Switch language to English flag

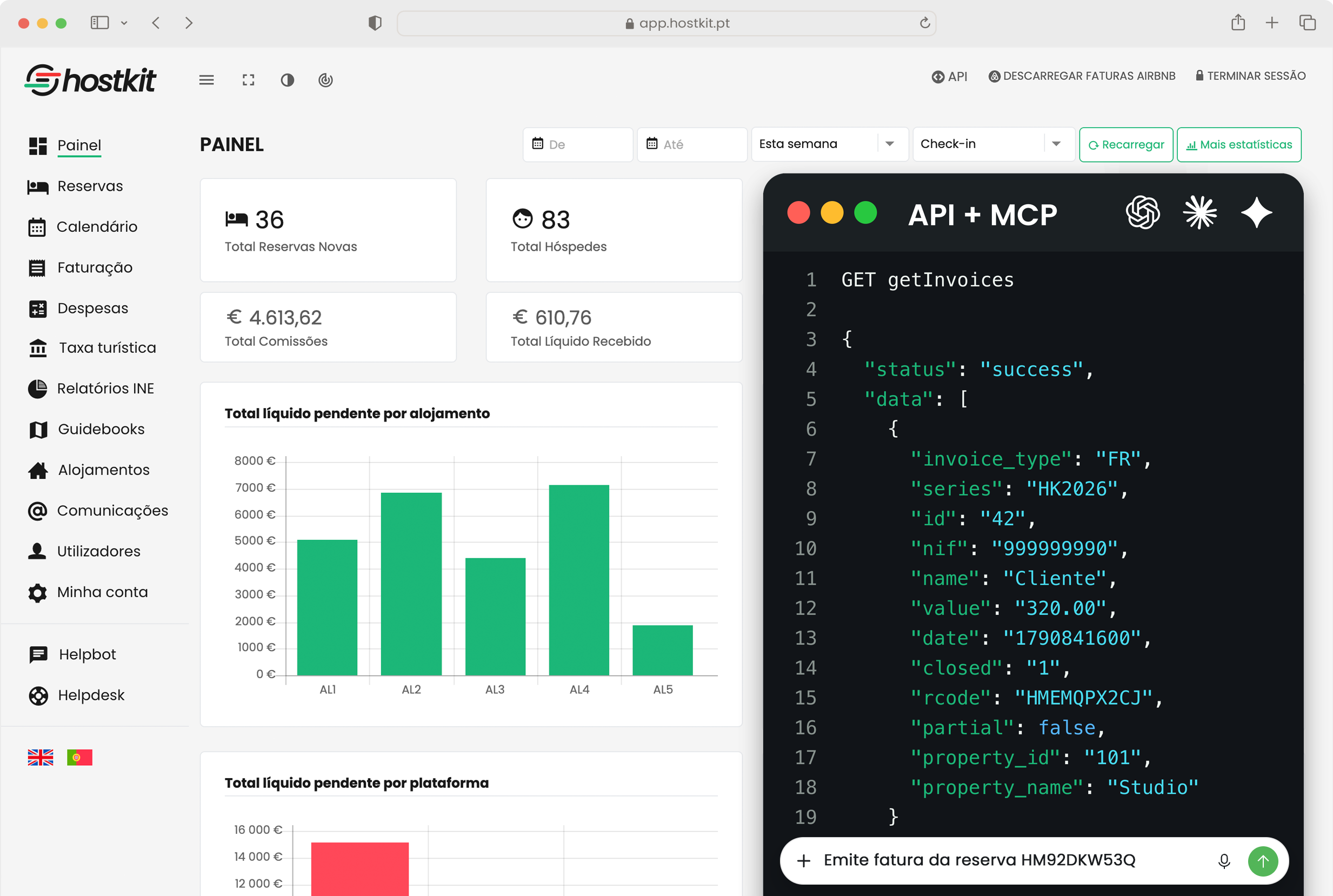[x=41, y=757]
